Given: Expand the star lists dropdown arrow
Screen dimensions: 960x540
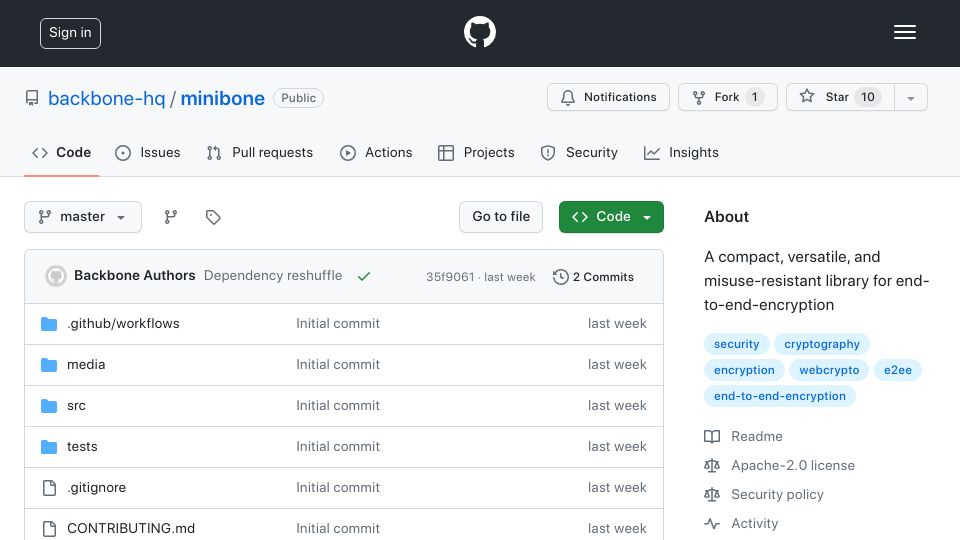Looking at the screenshot, I should pyautogui.click(x=910, y=98).
